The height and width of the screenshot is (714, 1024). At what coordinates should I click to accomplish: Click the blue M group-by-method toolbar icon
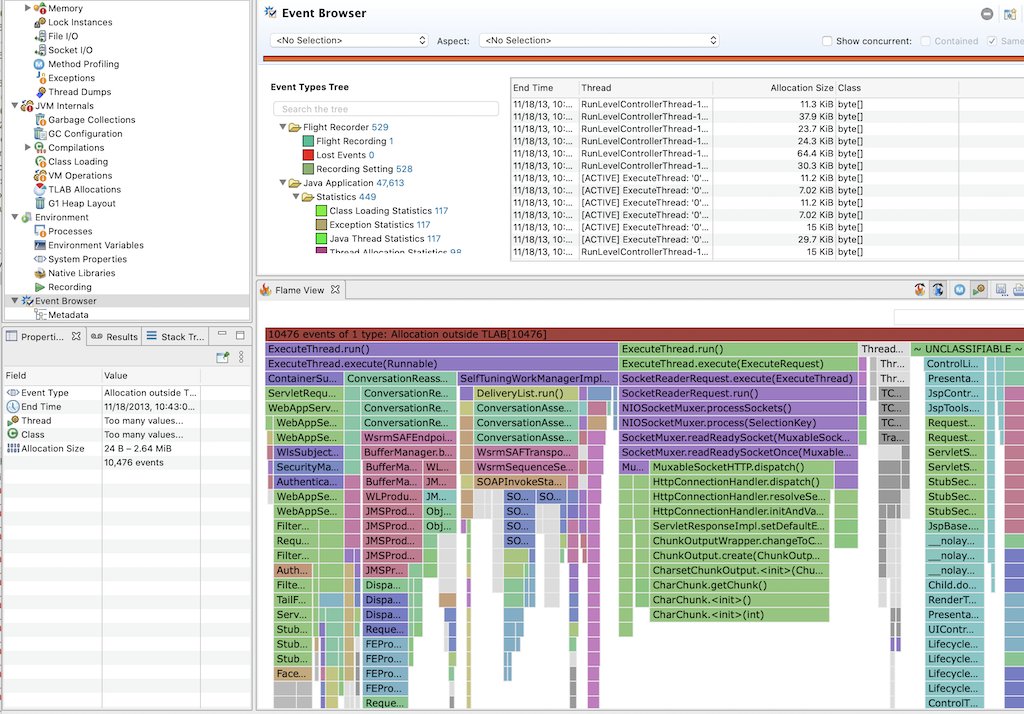tap(959, 290)
